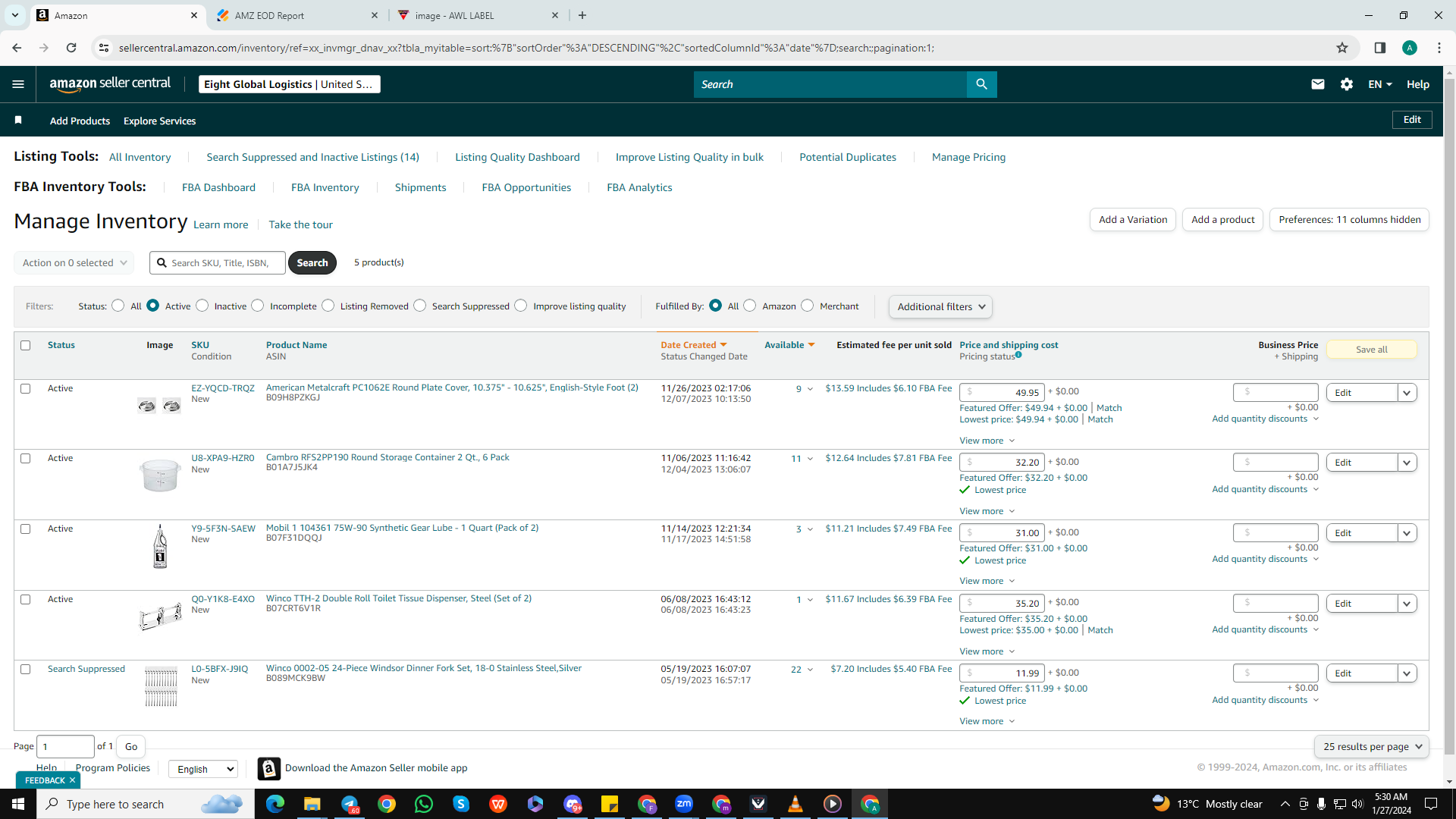Select Listing Removed status filter
This screenshot has height=819, width=1456.
click(x=328, y=306)
